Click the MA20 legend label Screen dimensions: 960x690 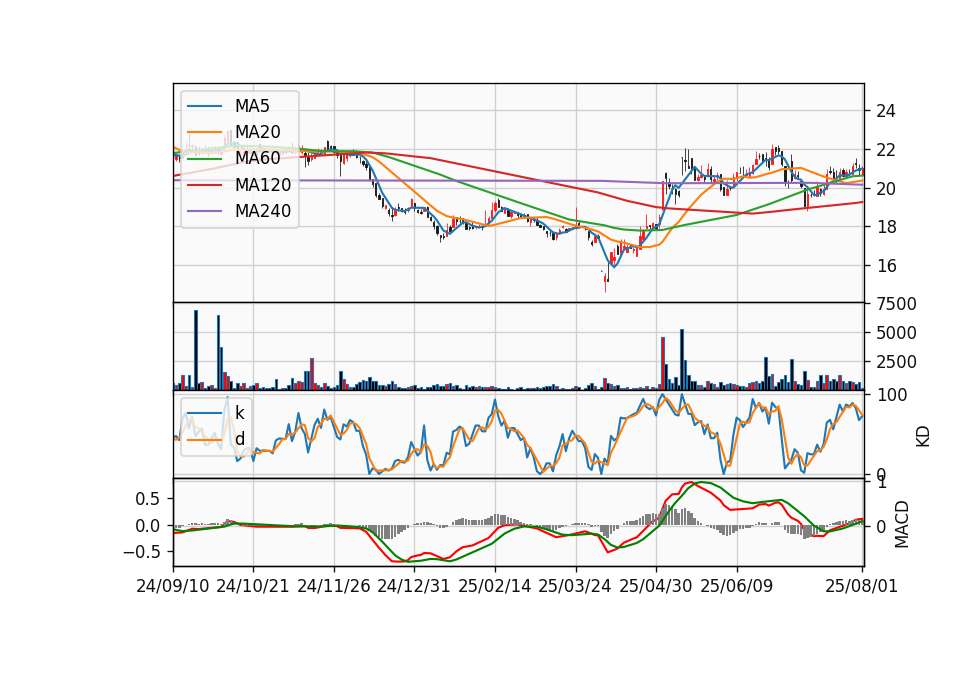coord(257,132)
